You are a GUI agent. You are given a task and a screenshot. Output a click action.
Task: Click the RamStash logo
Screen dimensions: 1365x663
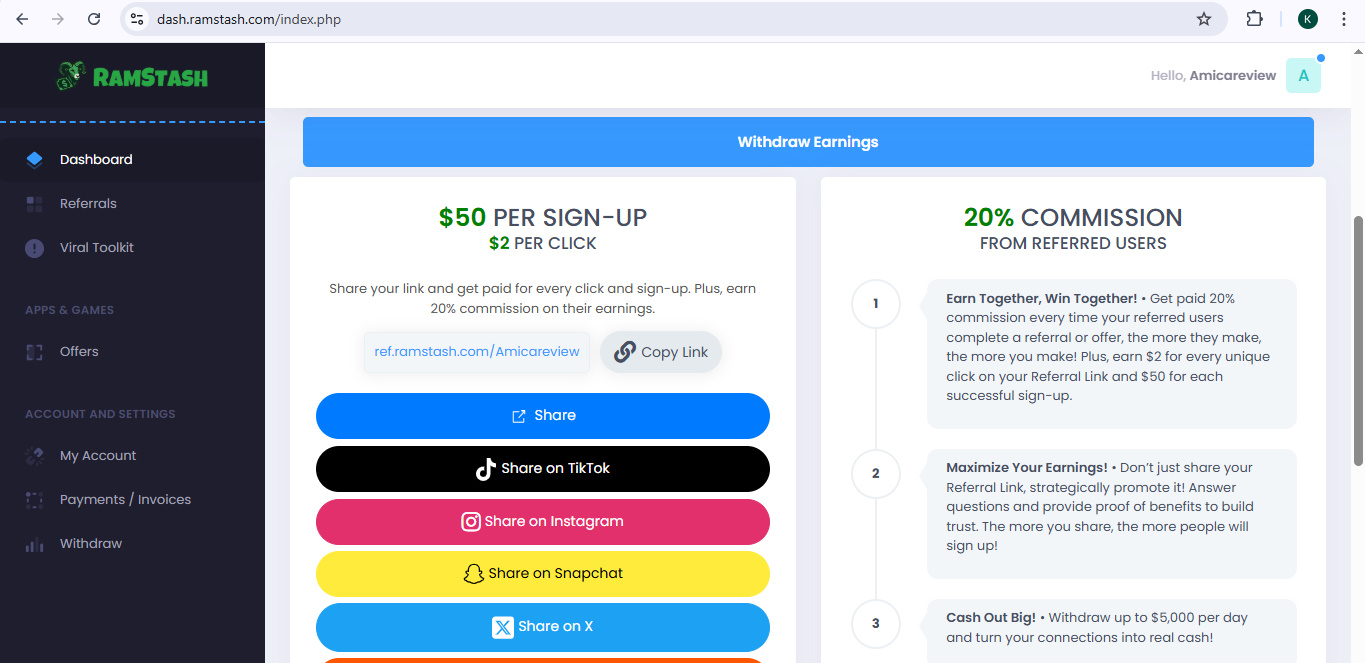(x=132, y=77)
